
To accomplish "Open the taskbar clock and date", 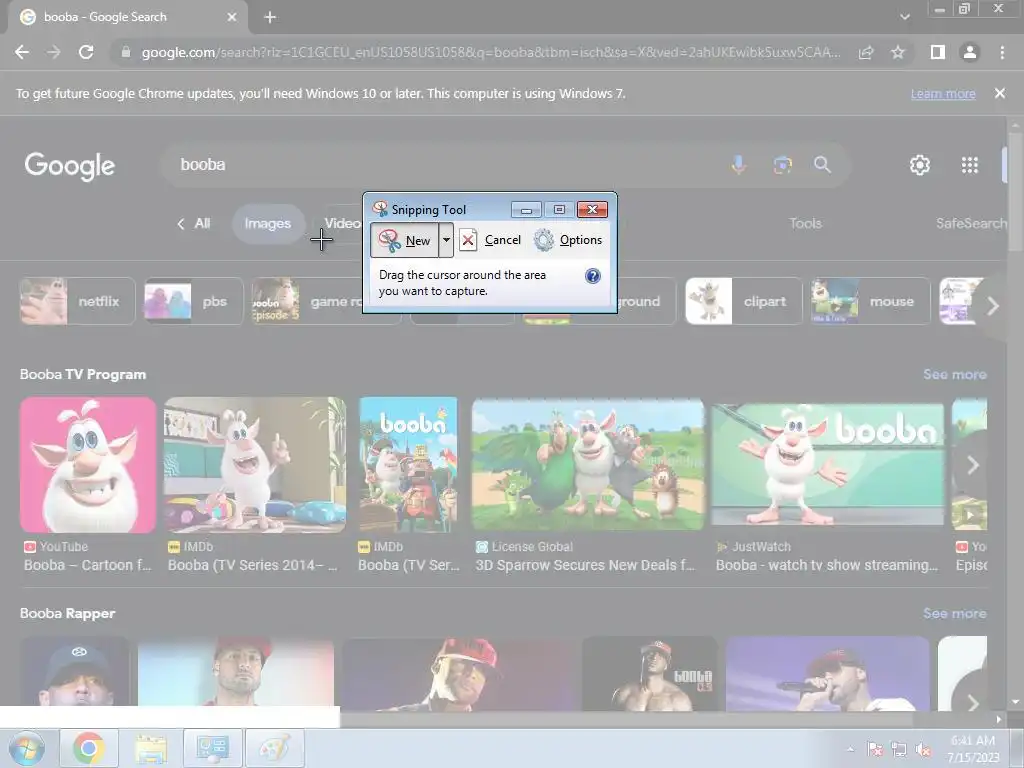I will pyautogui.click(x=973, y=749).
